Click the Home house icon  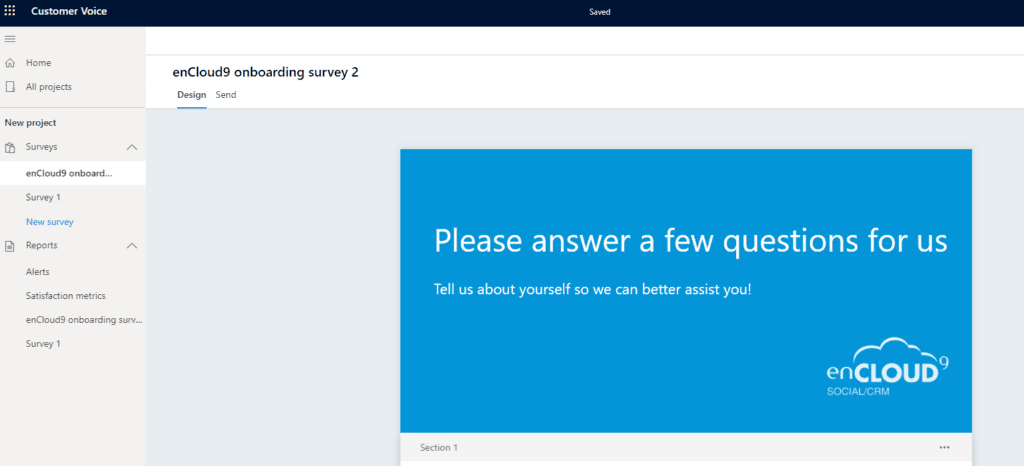[x=10, y=63]
